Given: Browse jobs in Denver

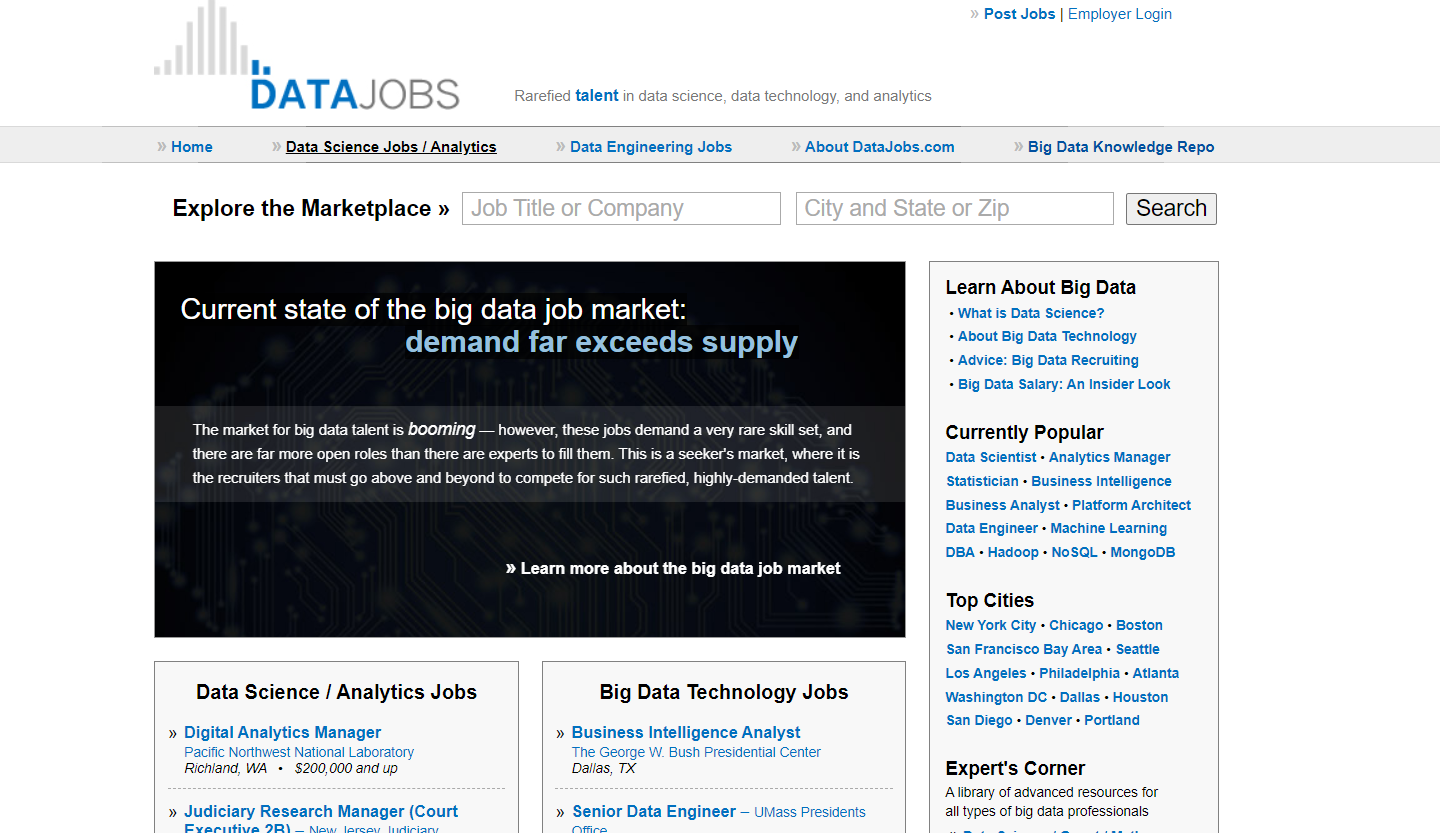Looking at the screenshot, I should point(1048,720).
